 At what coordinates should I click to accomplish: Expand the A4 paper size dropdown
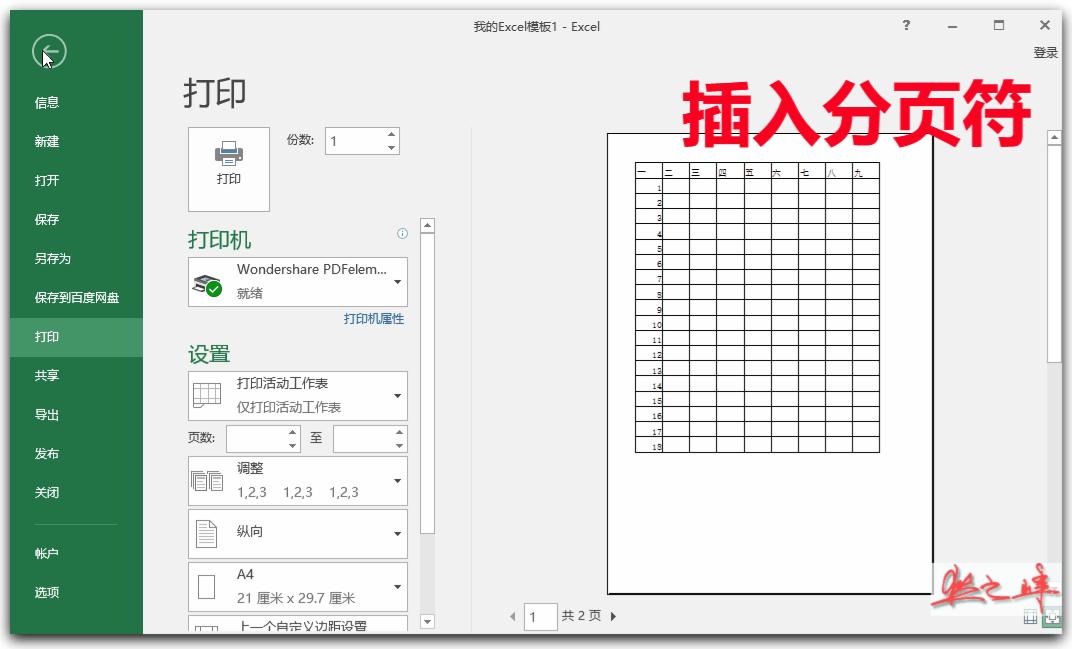[x=396, y=586]
